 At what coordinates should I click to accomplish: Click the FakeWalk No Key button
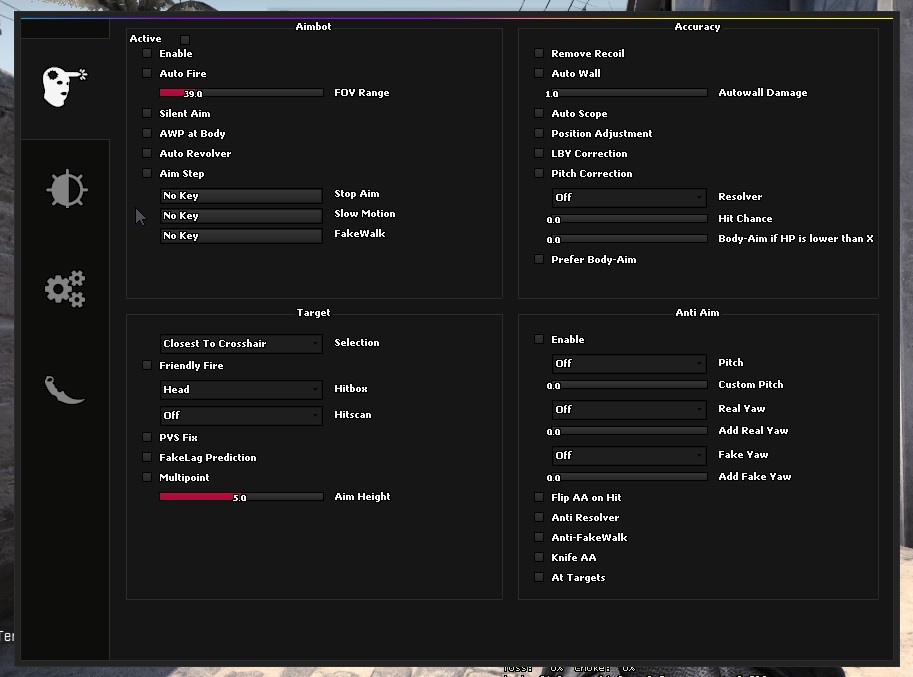click(x=241, y=236)
